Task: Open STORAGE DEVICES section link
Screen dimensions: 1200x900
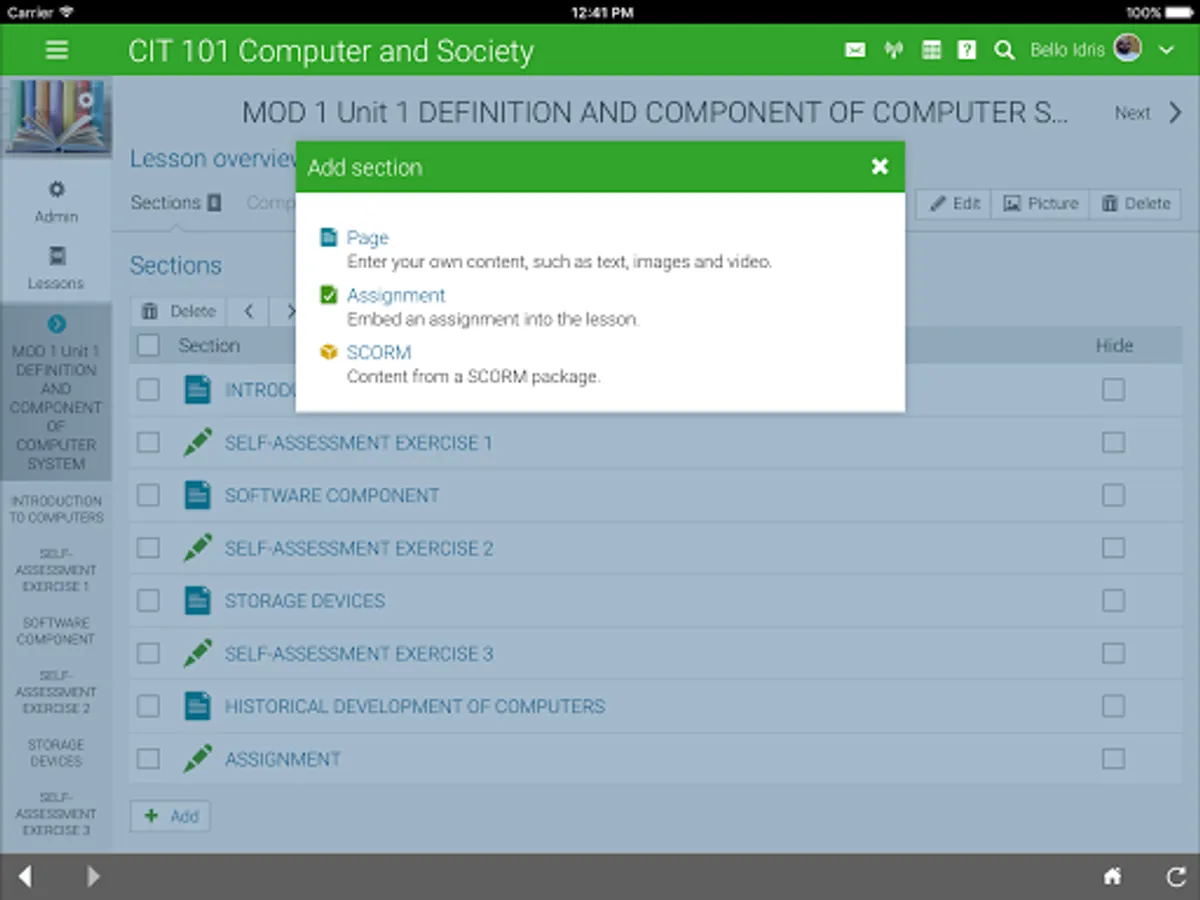Action: pyautogui.click(x=305, y=600)
